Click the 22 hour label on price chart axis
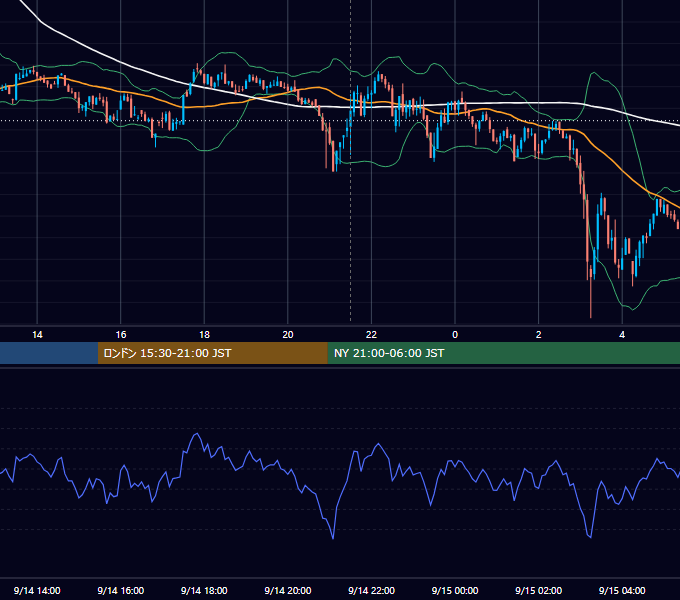 point(371,335)
